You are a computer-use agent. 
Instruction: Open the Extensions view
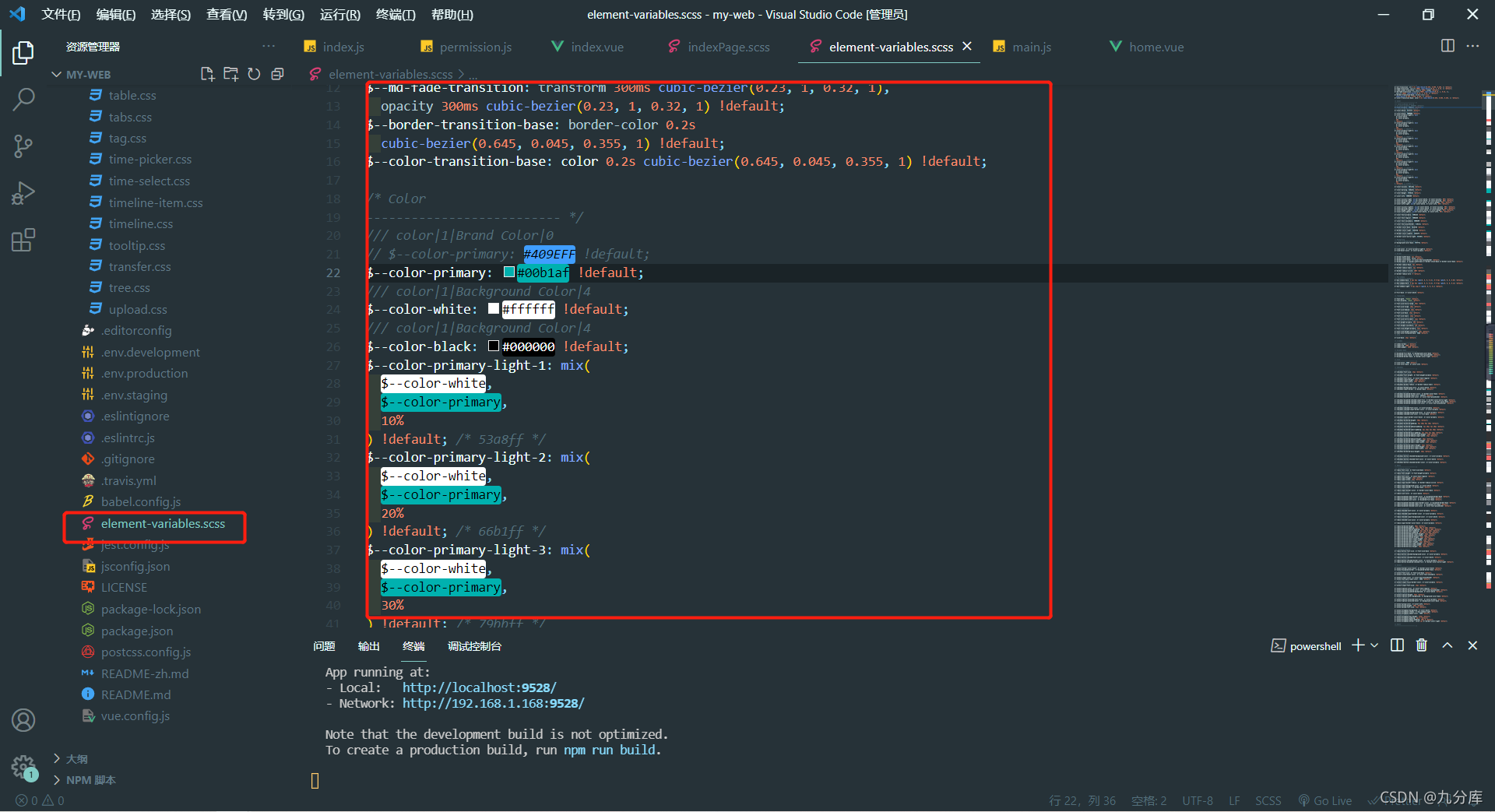23,239
